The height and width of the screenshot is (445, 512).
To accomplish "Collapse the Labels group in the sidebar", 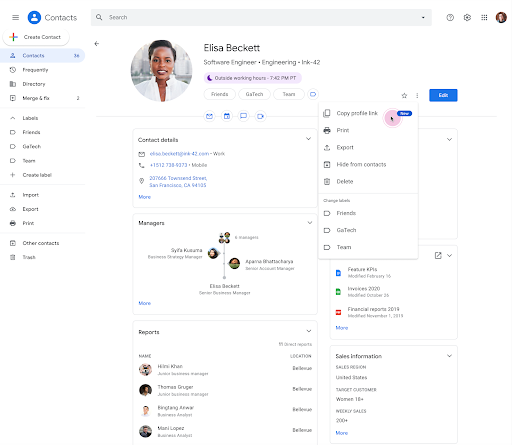I will (13, 118).
